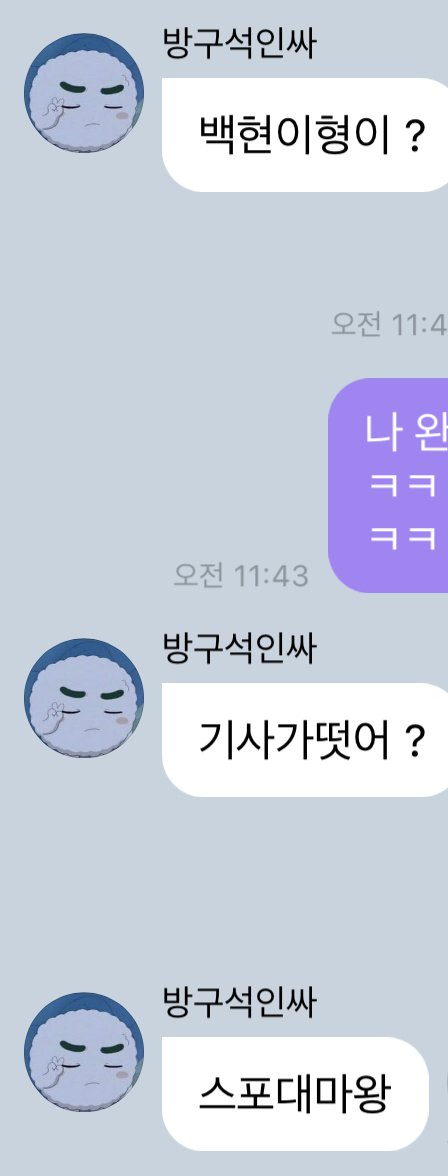Click the 오전 11:43 timestamp

240,576
